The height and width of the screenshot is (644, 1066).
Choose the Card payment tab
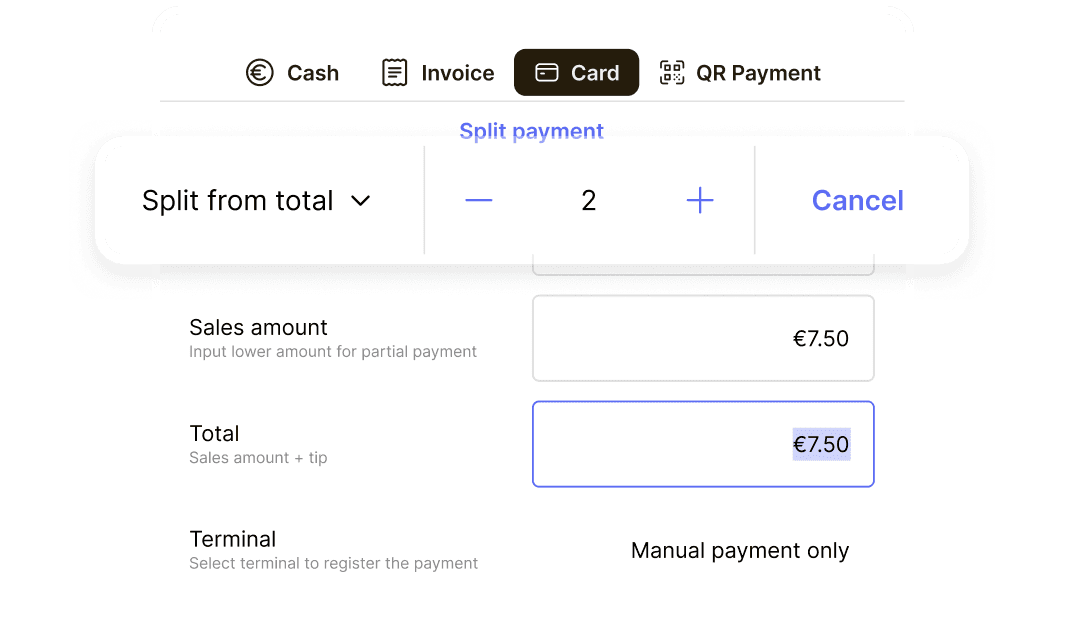tap(595, 73)
